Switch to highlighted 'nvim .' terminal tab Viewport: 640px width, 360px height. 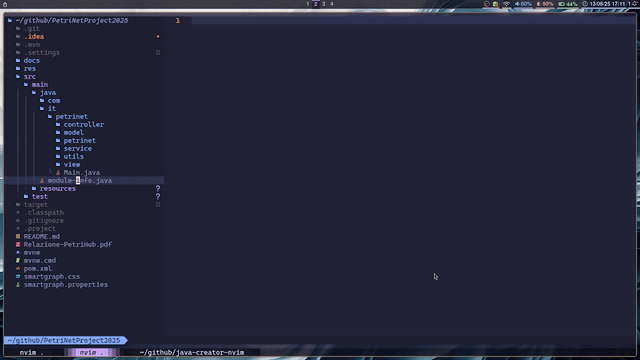pyautogui.click(x=91, y=352)
